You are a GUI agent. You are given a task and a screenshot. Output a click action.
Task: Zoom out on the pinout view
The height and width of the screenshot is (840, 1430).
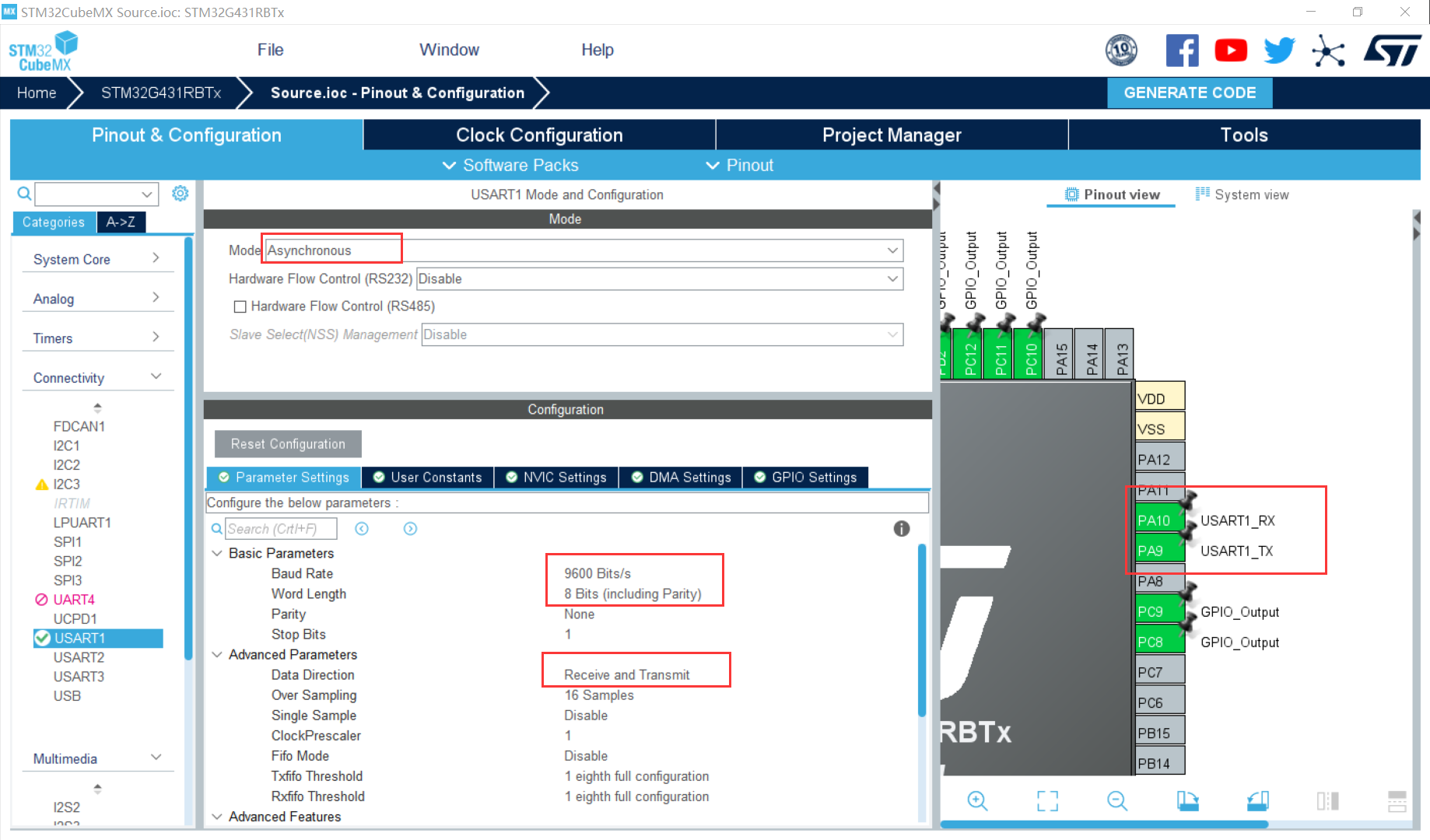[x=1117, y=800]
